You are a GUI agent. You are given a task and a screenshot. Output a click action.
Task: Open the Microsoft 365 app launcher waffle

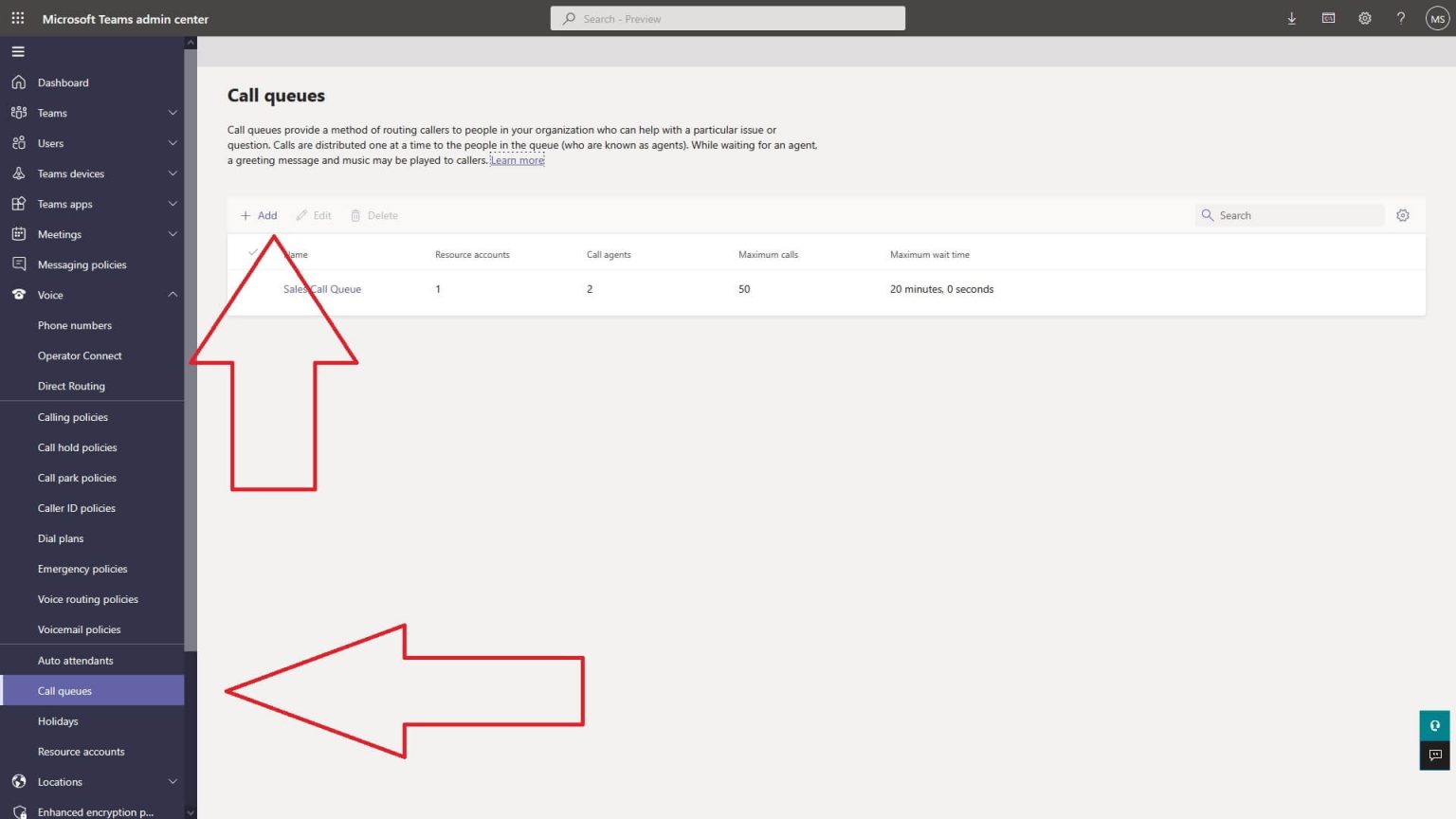pos(17,18)
